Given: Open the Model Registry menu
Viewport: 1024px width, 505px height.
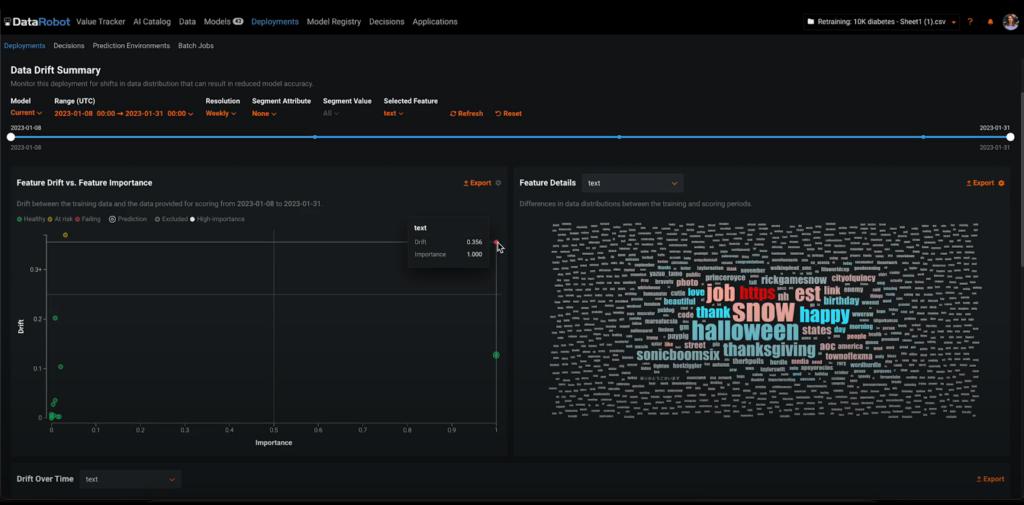Looking at the screenshot, I should point(335,21).
